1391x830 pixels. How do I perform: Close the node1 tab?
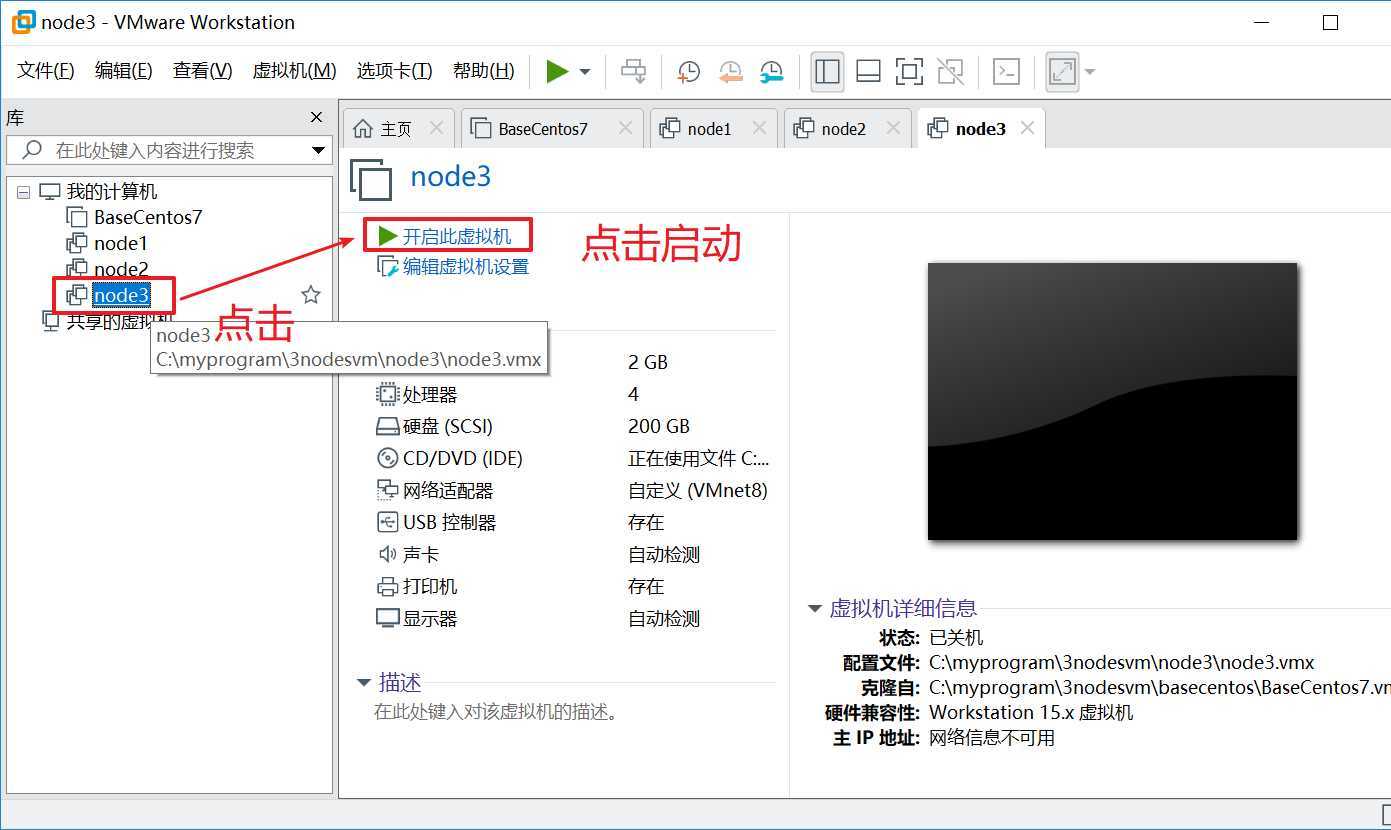point(759,128)
